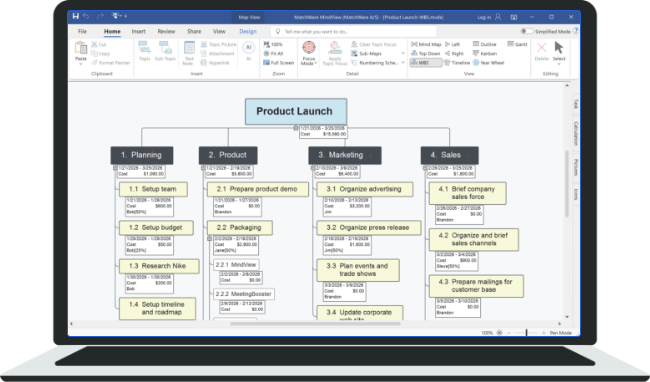This screenshot has width=650, height=382.
Task: Click the Delete X icon
Action: 541,47
